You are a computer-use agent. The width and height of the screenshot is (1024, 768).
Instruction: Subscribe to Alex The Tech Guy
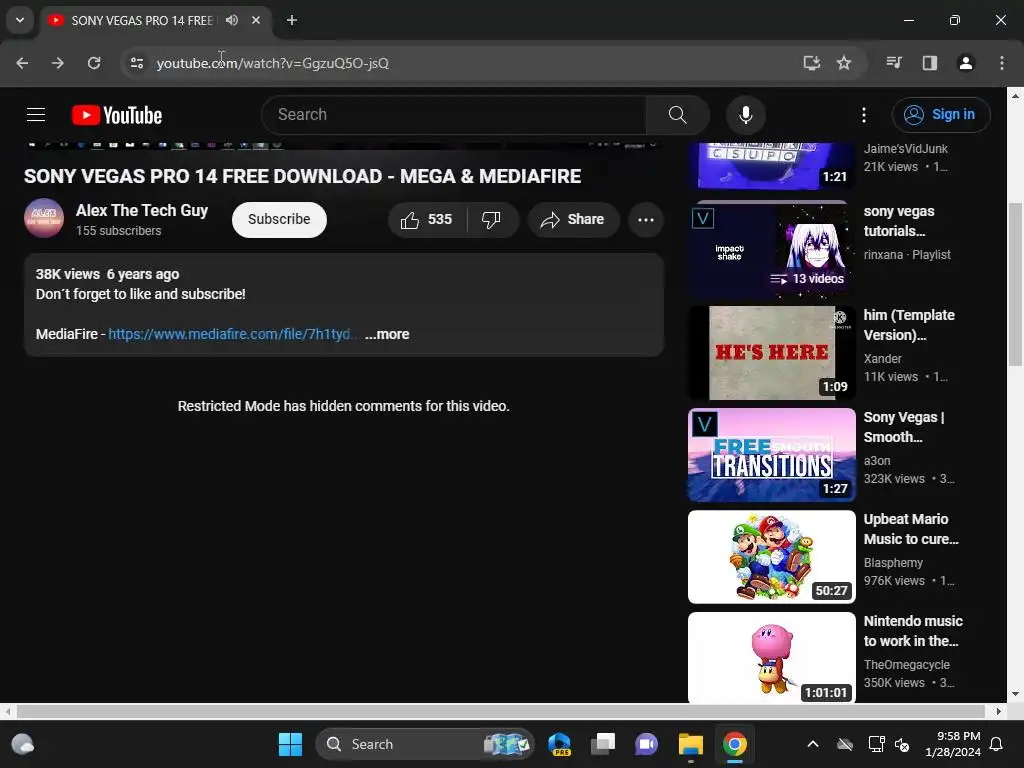pyautogui.click(x=279, y=219)
